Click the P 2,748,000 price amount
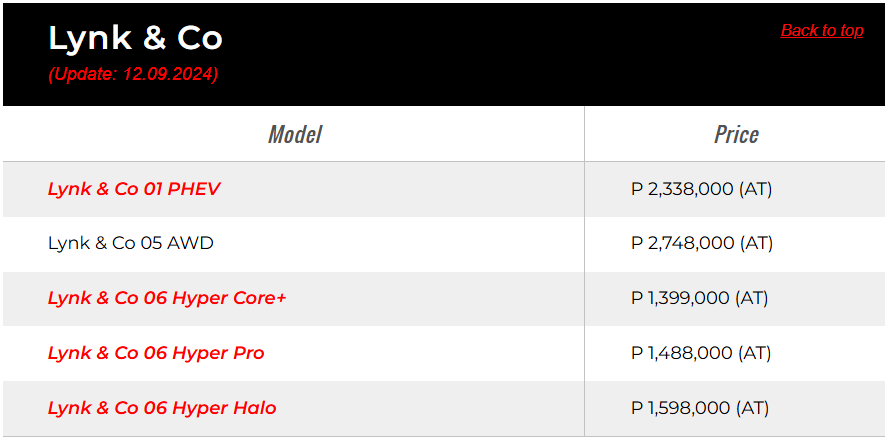This screenshot has width=893, height=444. coord(682,243)
